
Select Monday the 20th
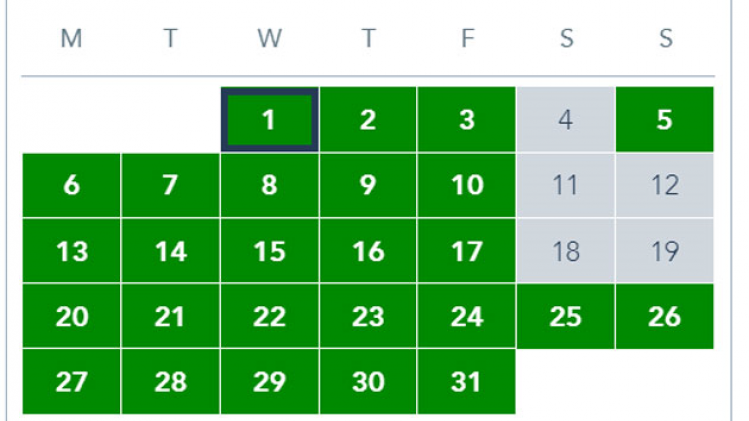(71, 317)
